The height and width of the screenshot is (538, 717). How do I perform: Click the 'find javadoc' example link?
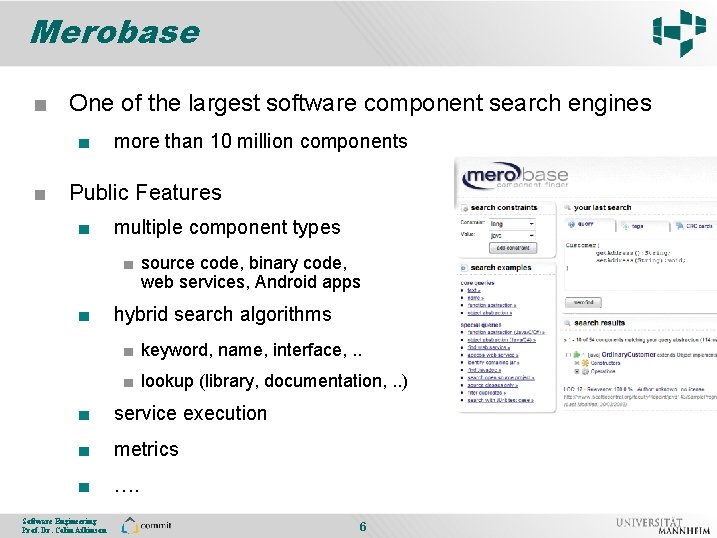tap(484, 370)
